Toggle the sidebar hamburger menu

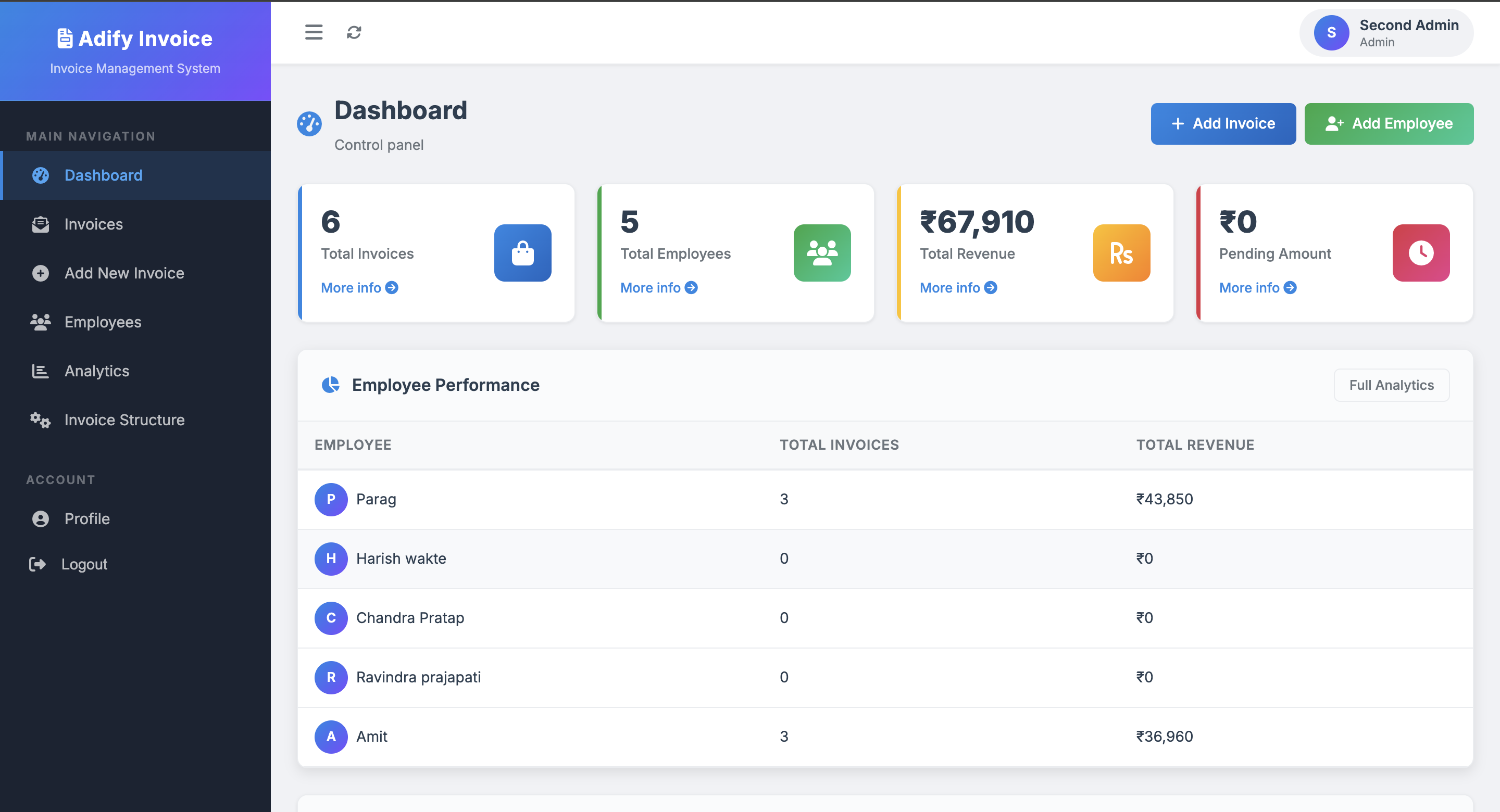tap(313, 32)
